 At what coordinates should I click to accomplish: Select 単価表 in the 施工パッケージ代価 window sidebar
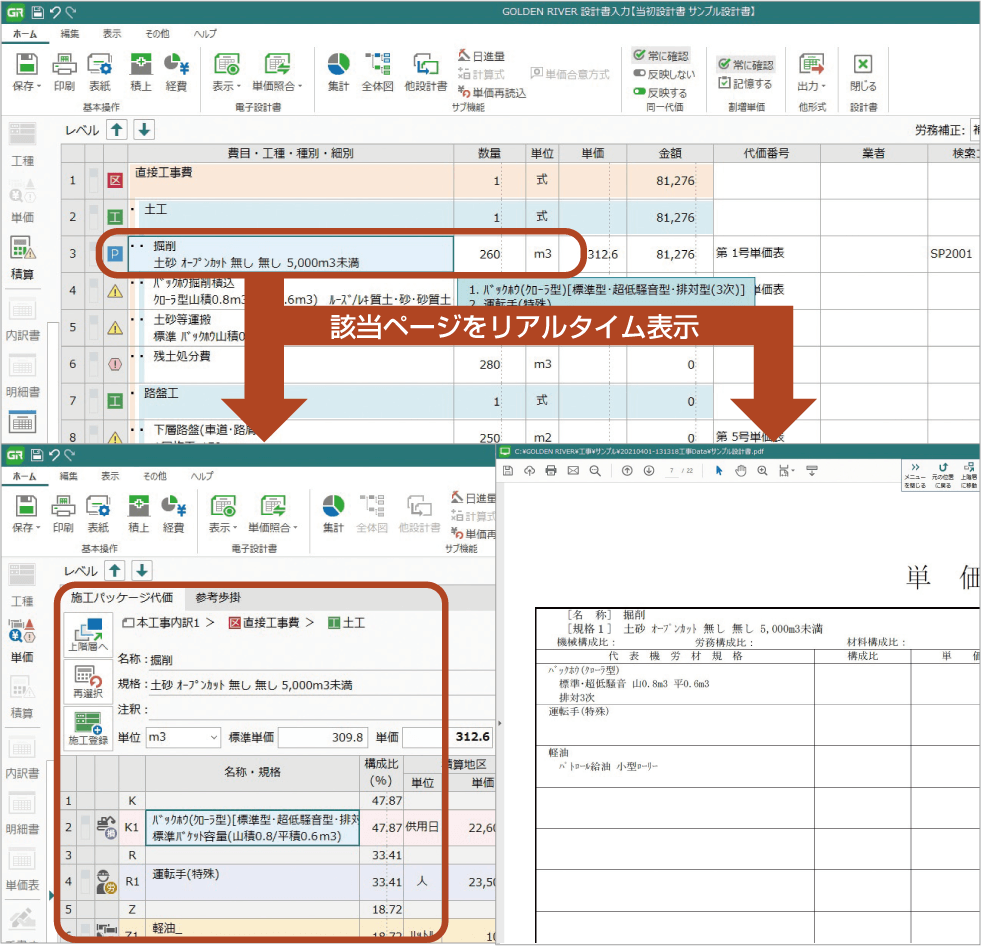point(22,869)
